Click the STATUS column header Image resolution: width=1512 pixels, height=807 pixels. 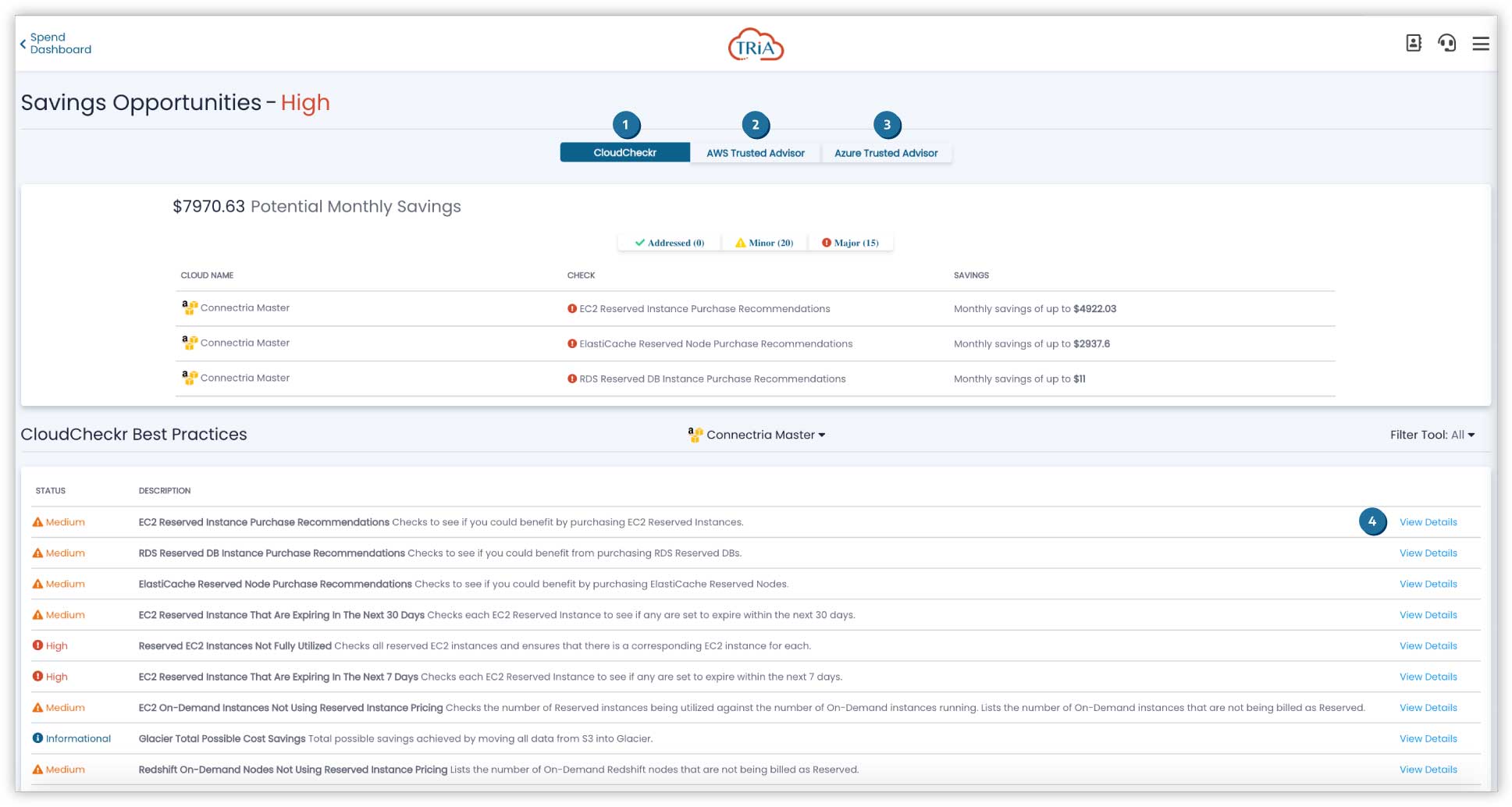click(51, 491)
